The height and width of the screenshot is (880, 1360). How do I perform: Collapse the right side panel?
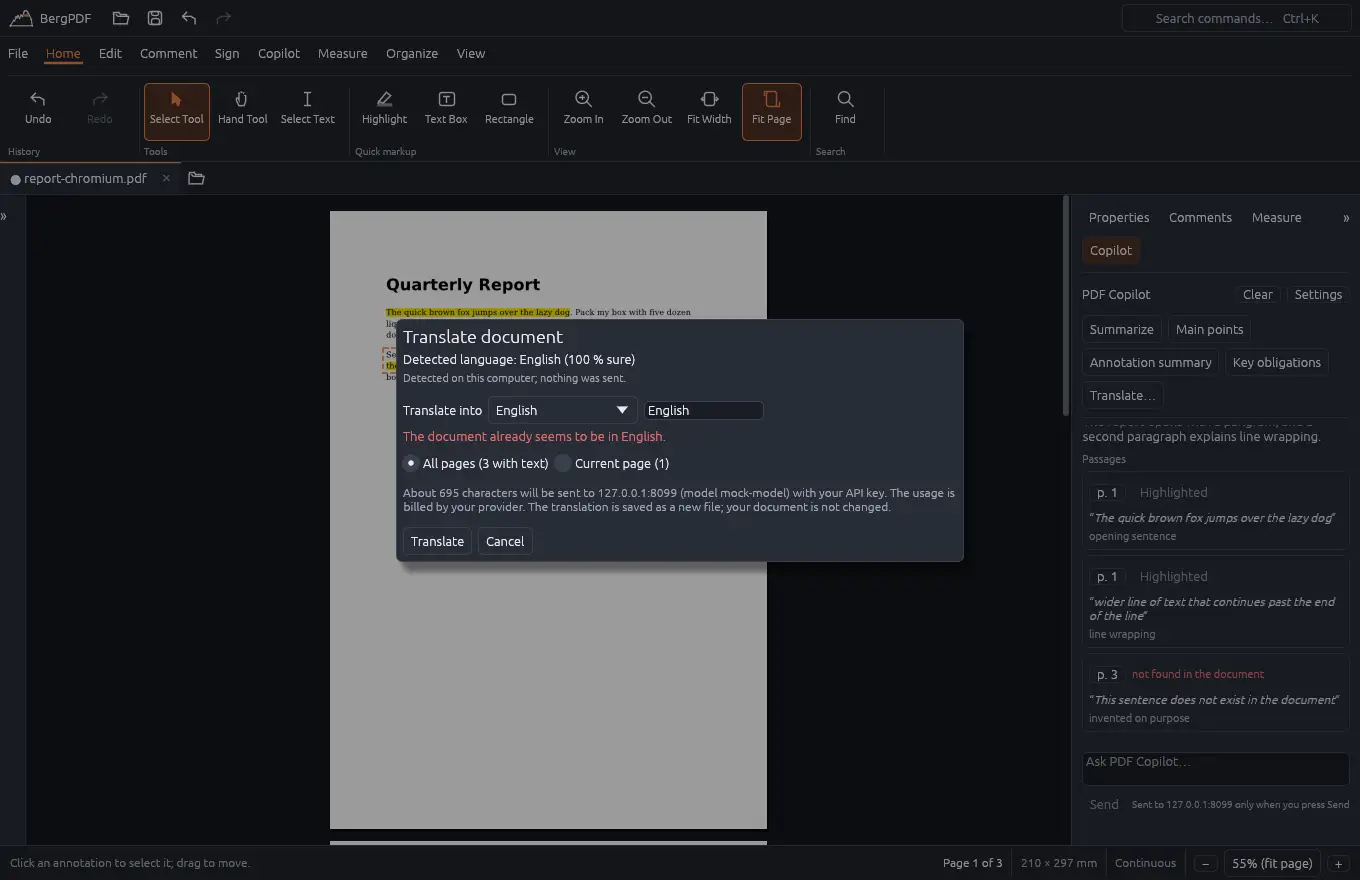tap(1346, 217)
